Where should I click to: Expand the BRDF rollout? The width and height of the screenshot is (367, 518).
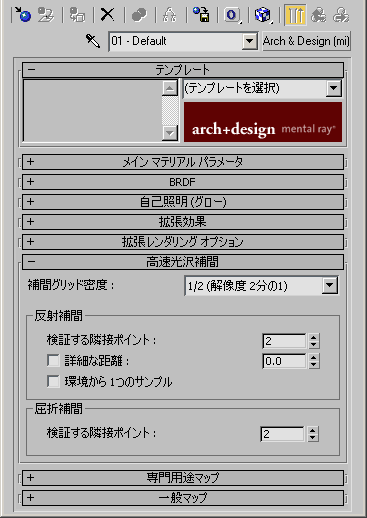(x=183, y=182)
